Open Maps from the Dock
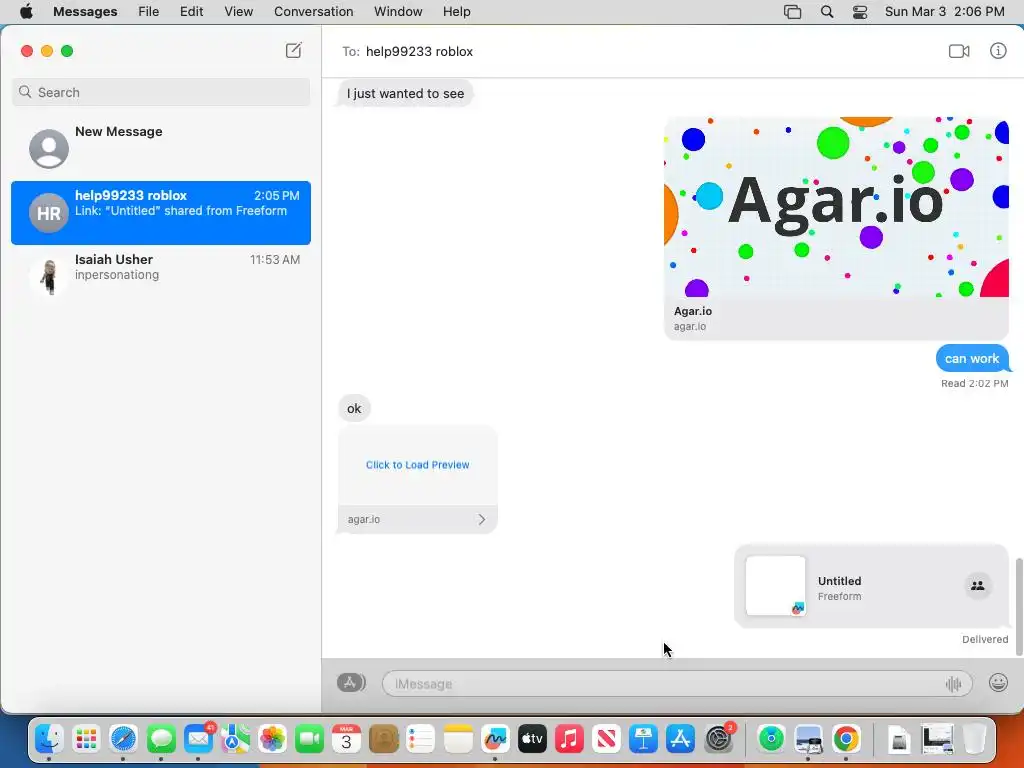 [x=235, y=739]
